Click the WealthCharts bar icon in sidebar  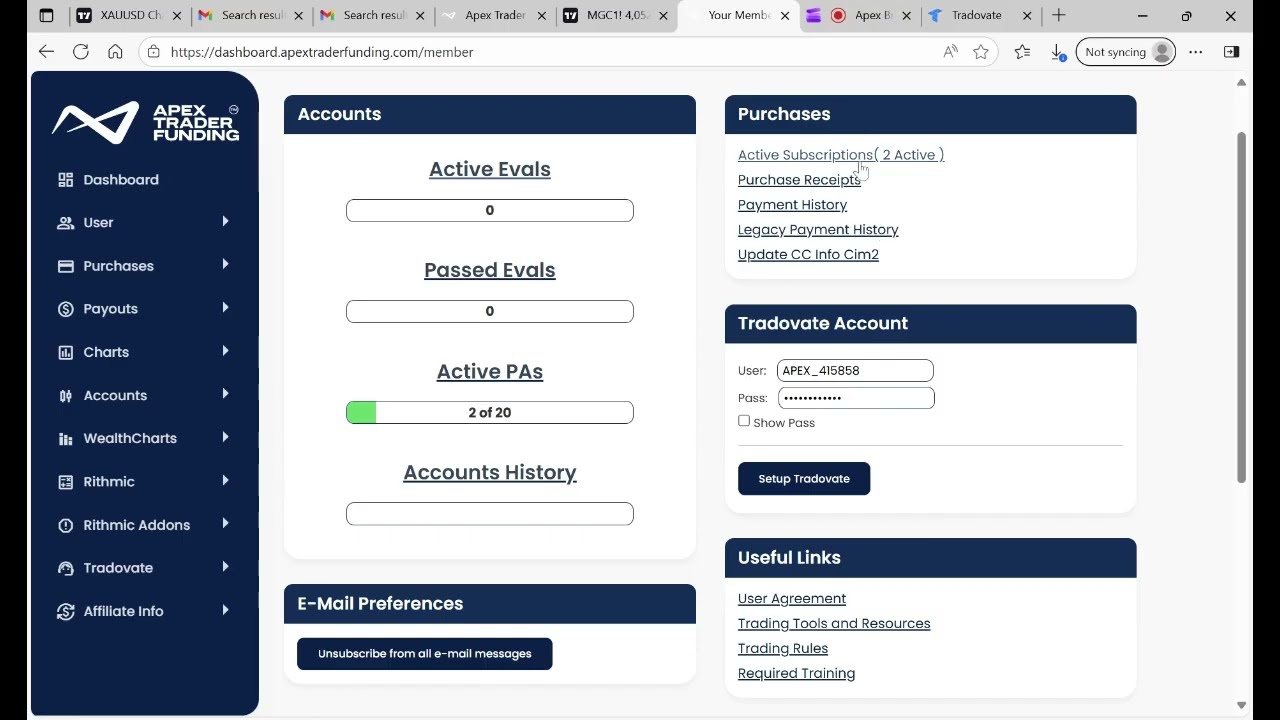(x=66, y=439)
